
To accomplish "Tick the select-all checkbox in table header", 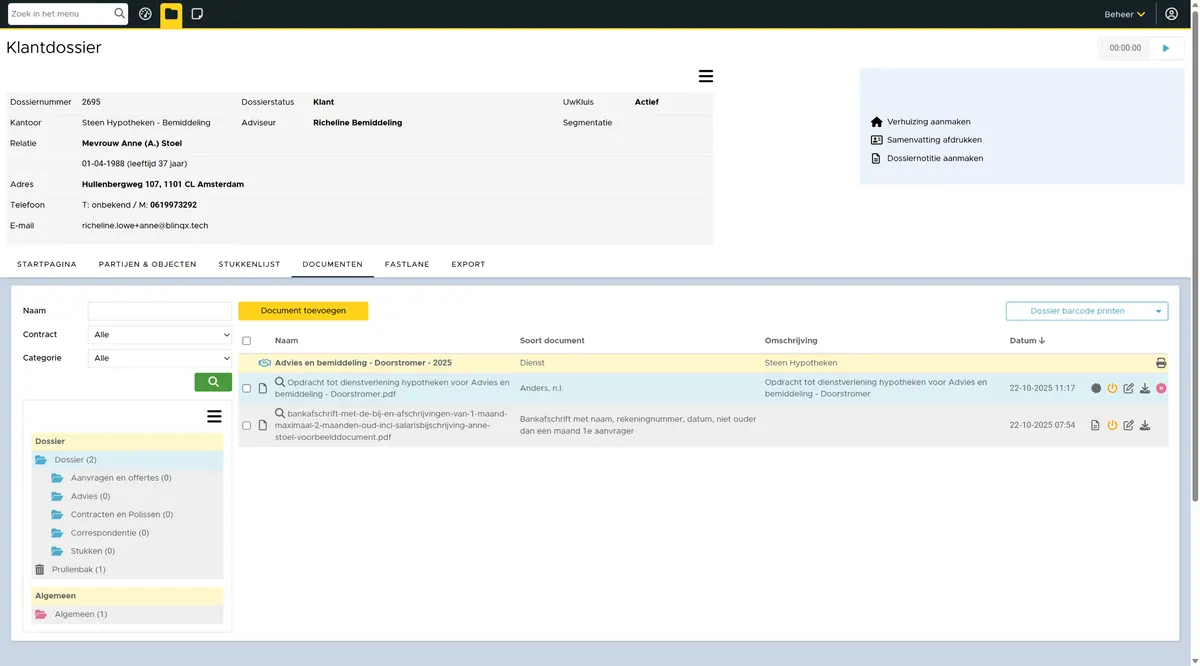I will pos(247,341).
